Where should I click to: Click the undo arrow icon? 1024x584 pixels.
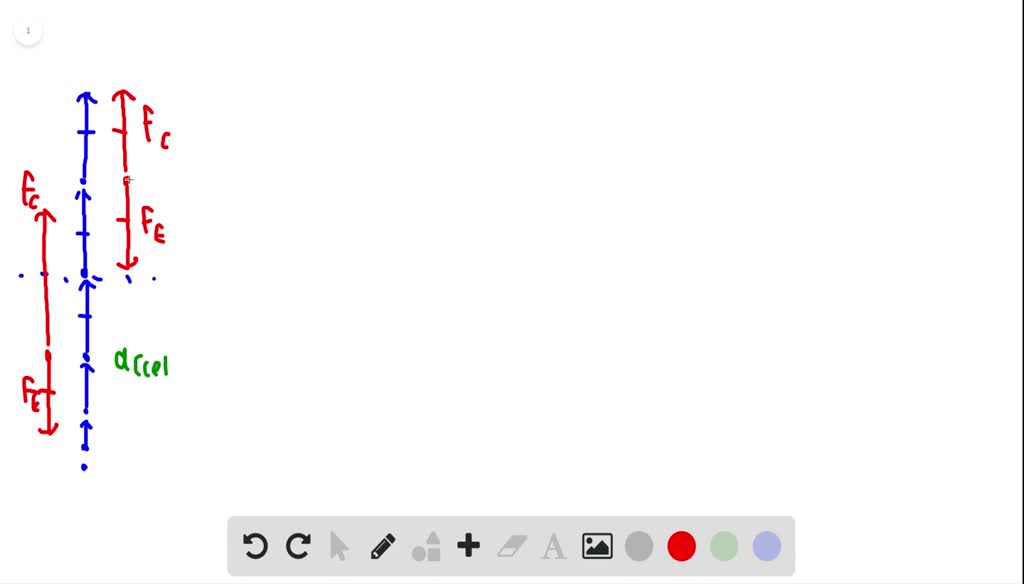point(255,546)
